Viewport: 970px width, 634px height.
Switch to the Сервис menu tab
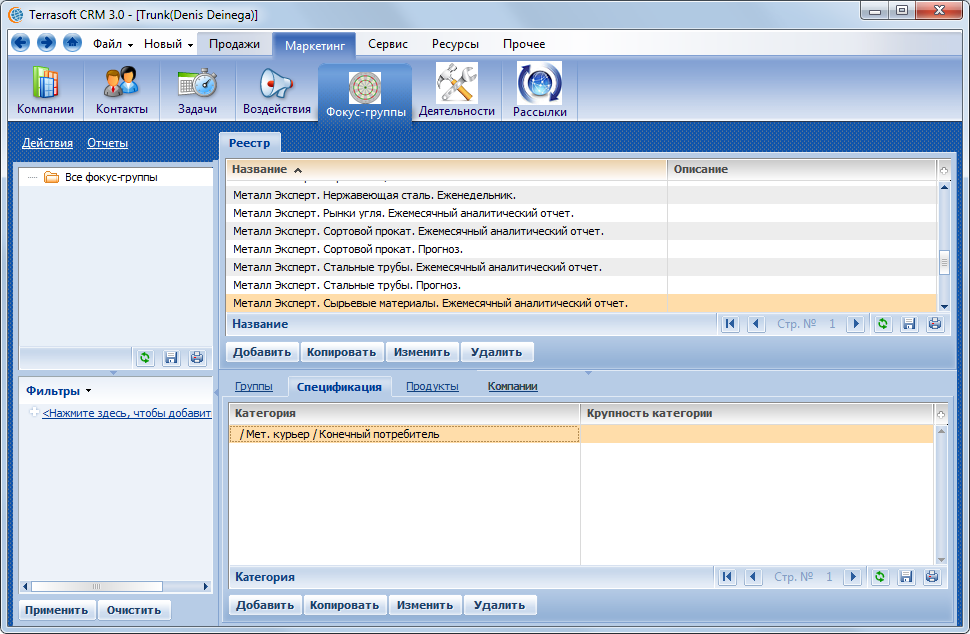coord(388,44)
